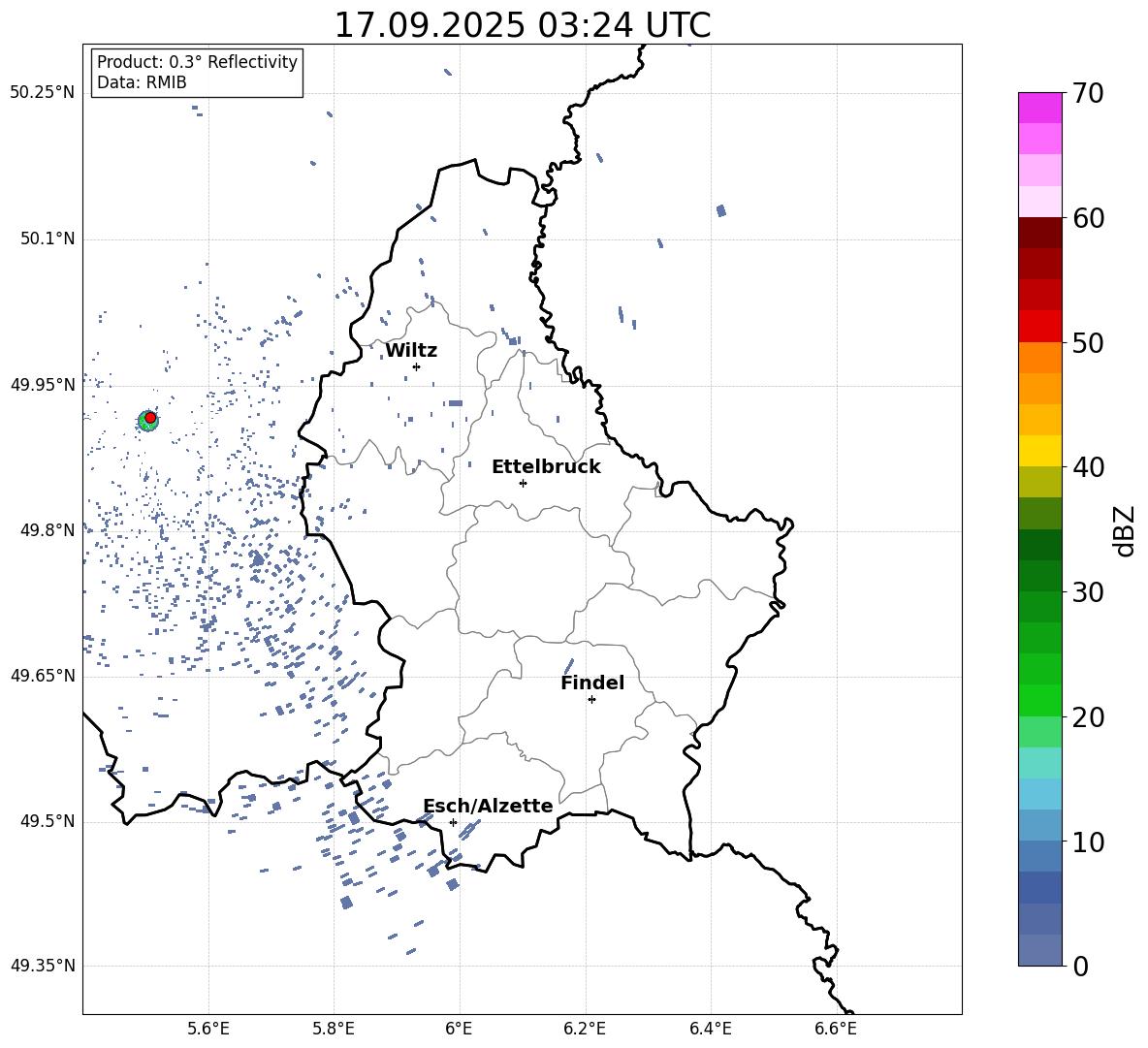Click the Esch/Alzette station cross marker
Viewport: 1148px width, 1048px height.
[x=453, y=822]
